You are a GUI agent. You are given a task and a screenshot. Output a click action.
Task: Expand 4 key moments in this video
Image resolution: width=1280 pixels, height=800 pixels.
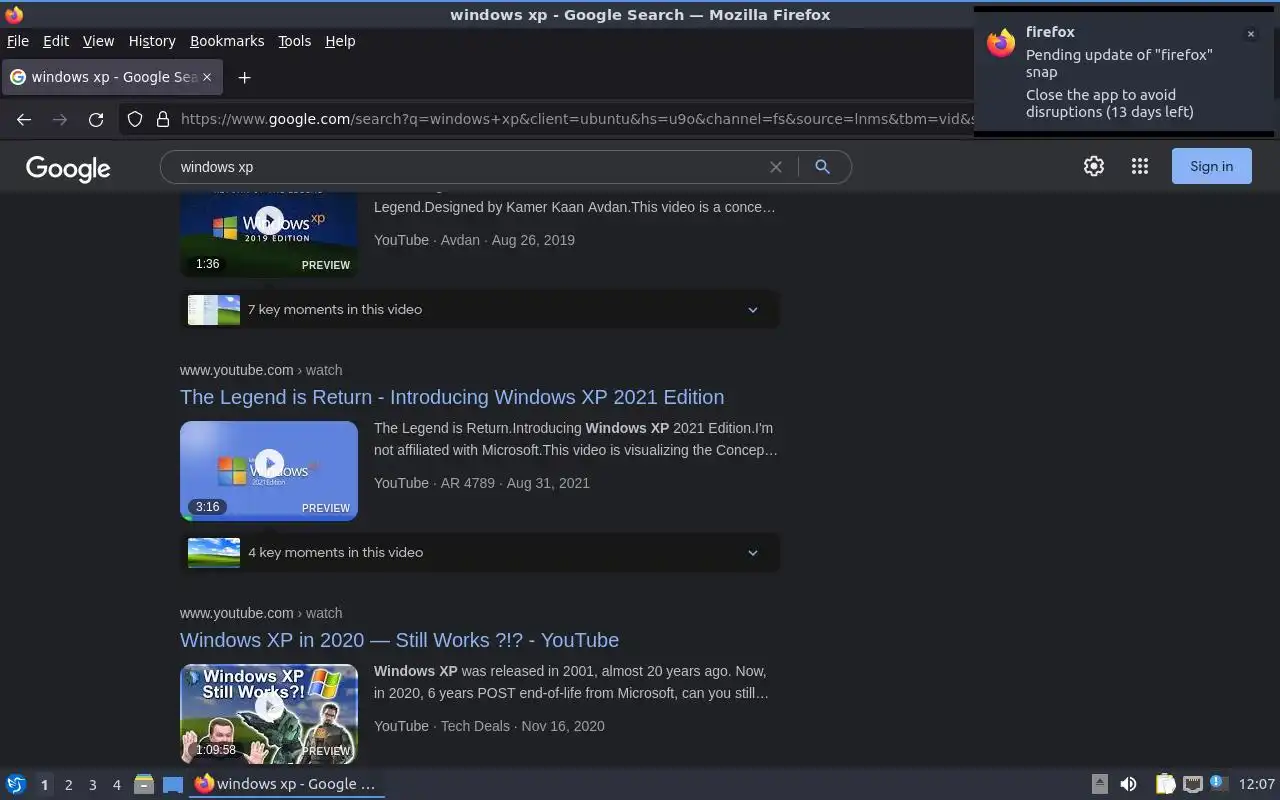click(479, 552)
